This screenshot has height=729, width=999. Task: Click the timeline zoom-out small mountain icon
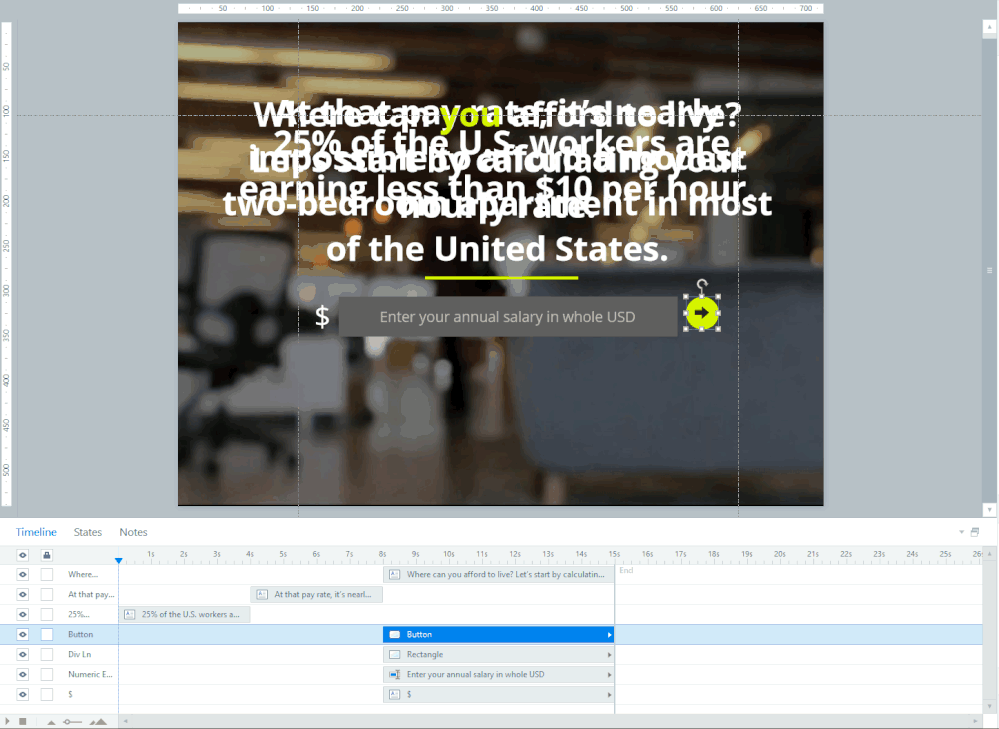[51, 721]
